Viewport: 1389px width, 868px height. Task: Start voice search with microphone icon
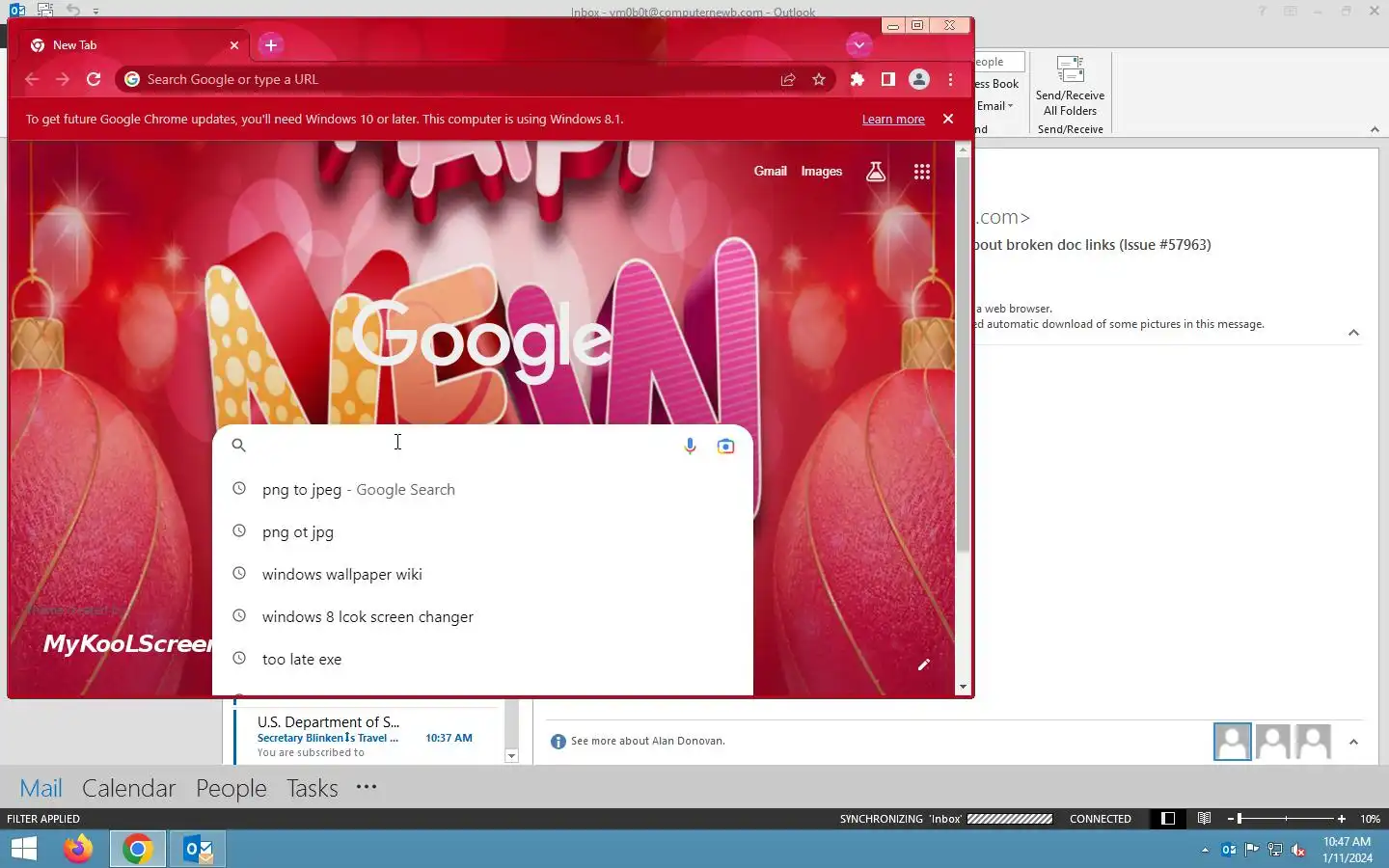coord(690,446)
